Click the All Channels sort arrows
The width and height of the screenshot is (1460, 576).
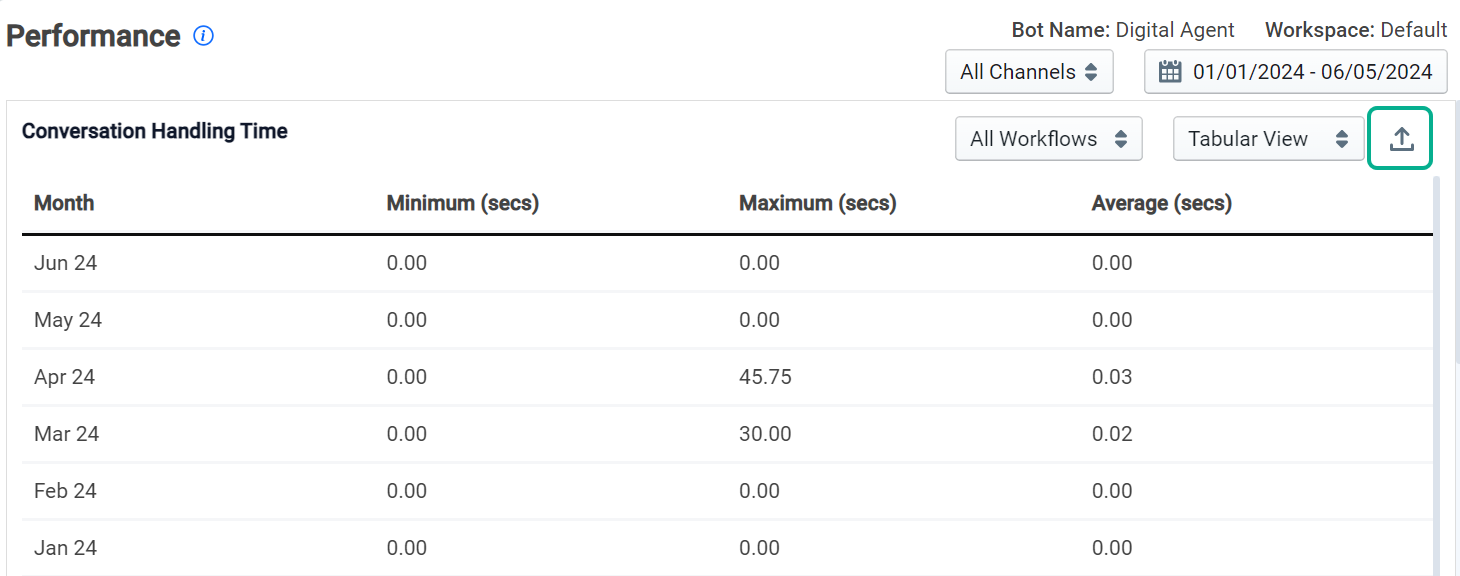[1091, 72]
